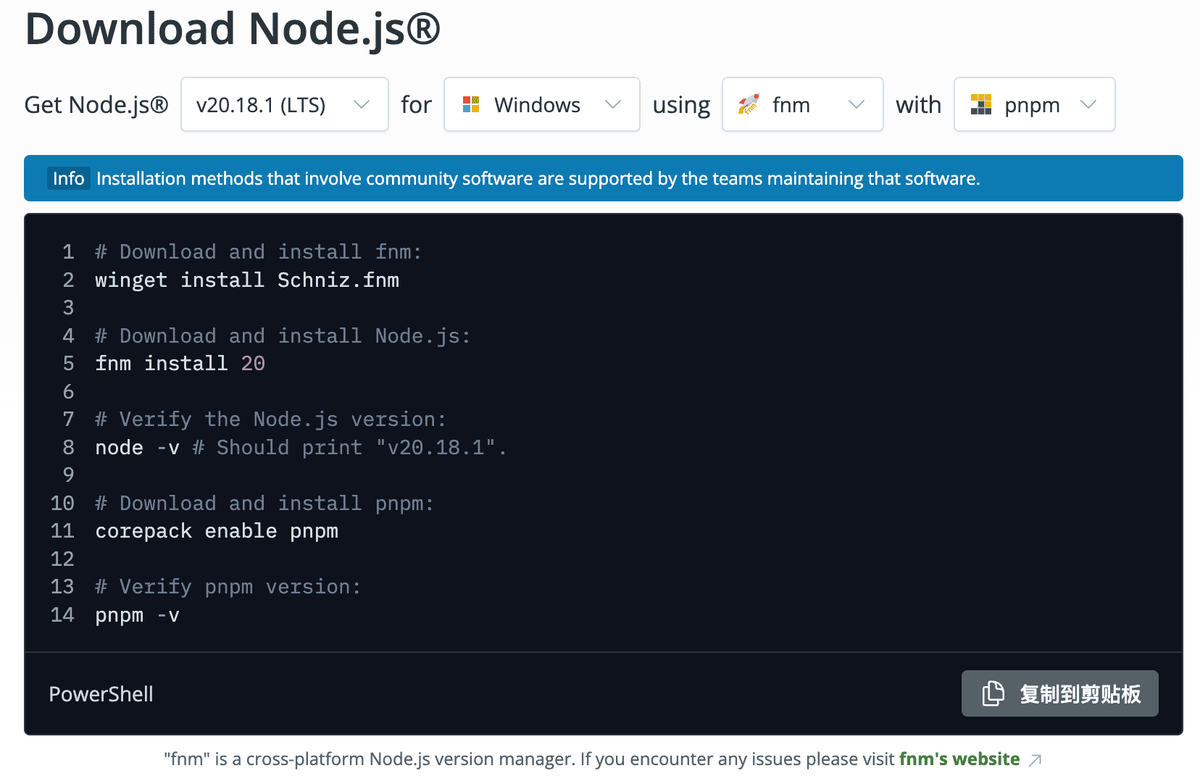Click the Get Node.js® label text
This screenshot has width=1200, height=781.
(x=95, y=103)
